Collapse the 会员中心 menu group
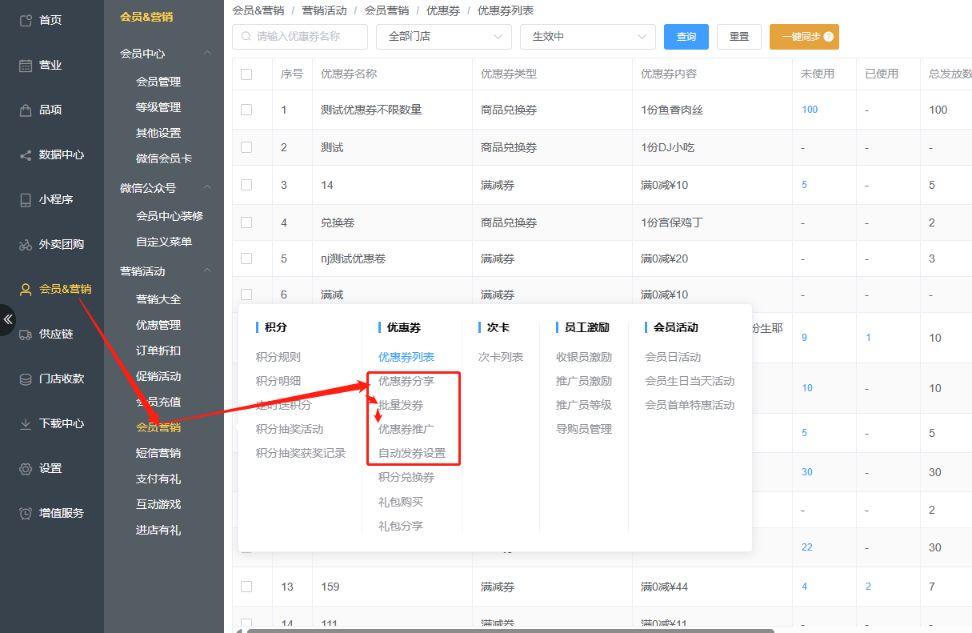This screenshot has height=633, width=972. click(208, 53)
